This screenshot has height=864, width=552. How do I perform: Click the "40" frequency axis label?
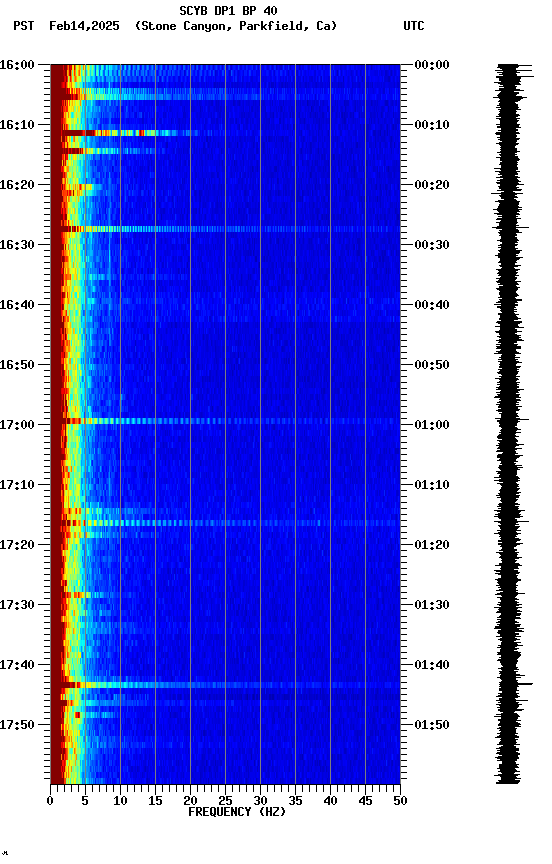pos(331,801)
